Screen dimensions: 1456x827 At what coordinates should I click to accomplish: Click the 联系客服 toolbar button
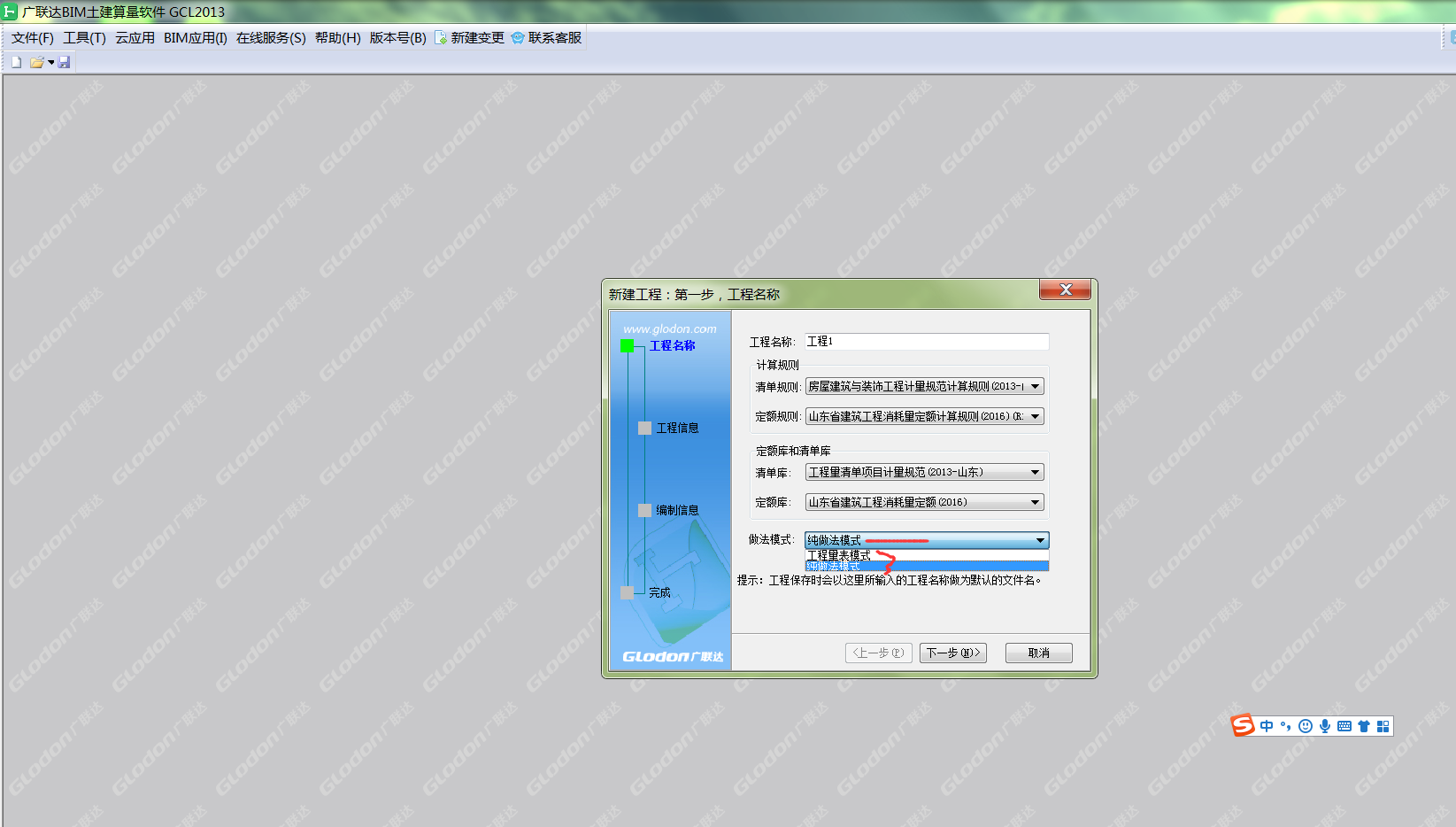pos(546,38)
